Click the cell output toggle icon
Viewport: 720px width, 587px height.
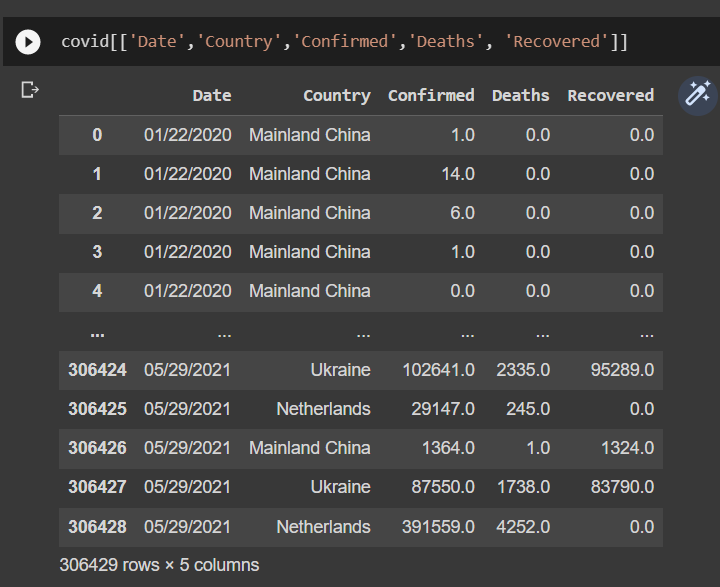(30, 90)
